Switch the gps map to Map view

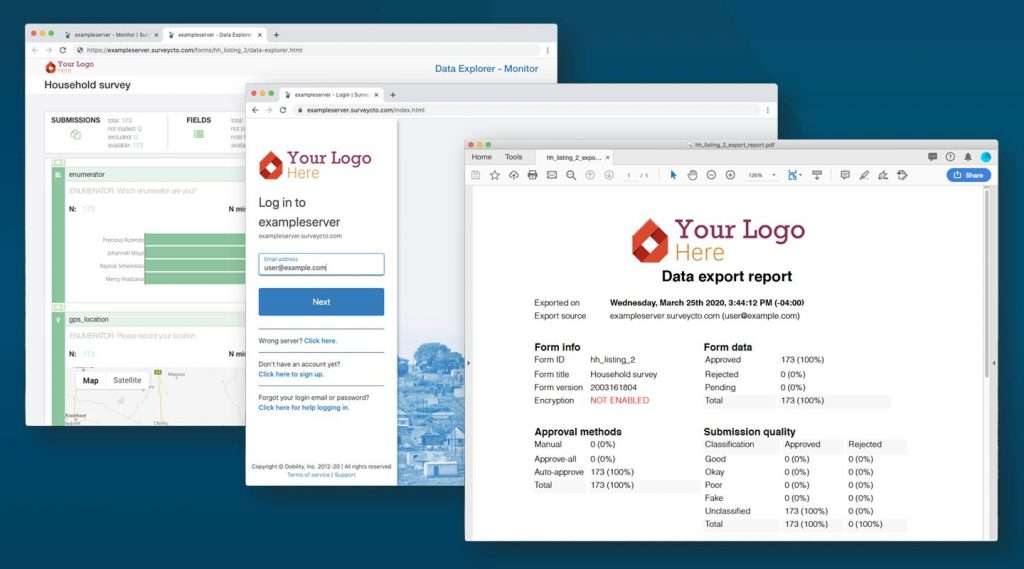tap(91, 380)
